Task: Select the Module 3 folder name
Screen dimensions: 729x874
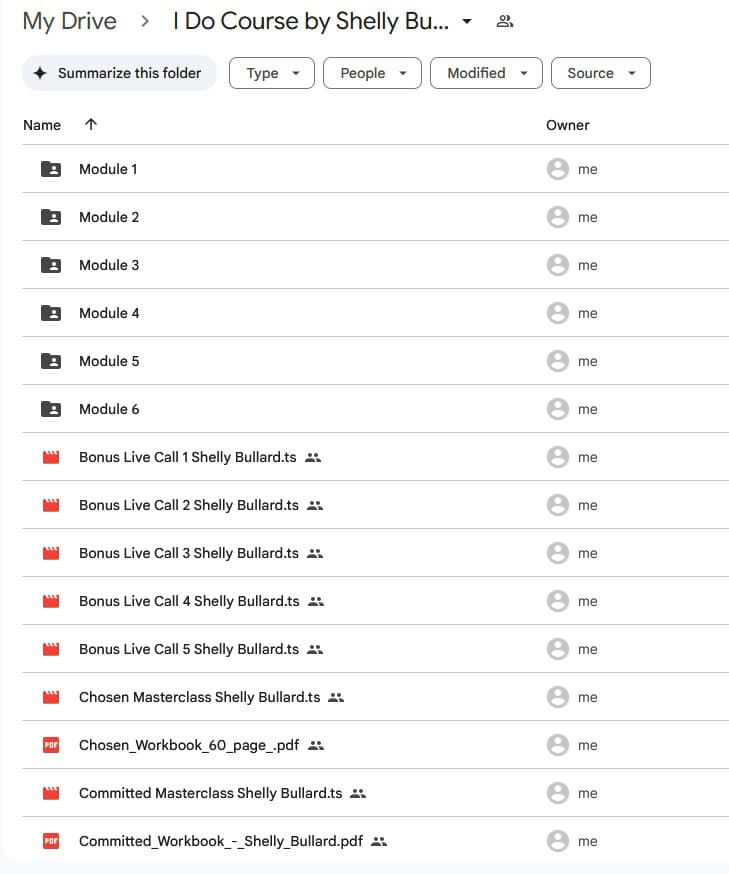Action: pyautogui.click(x=109, y=265)
